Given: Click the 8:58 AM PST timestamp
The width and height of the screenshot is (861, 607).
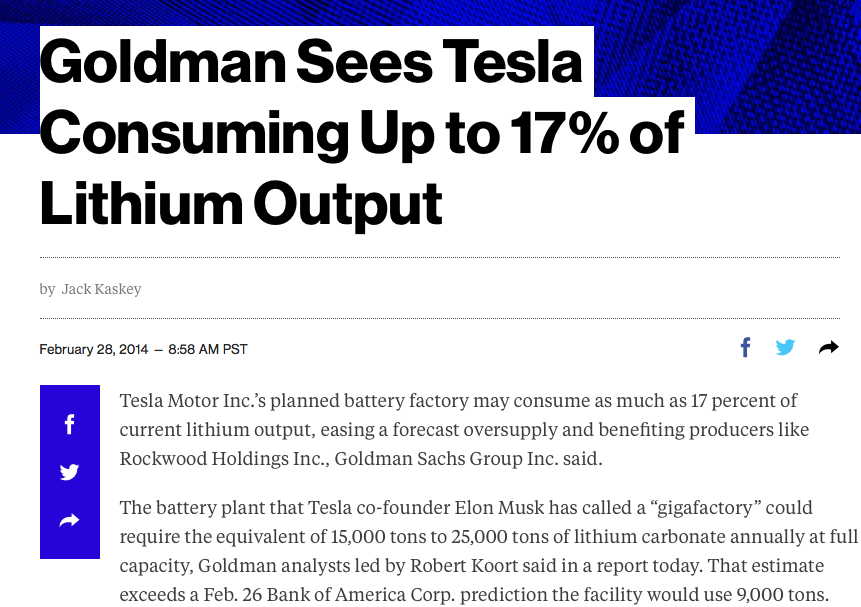Looking at the screenshot, I should point(208,348).
